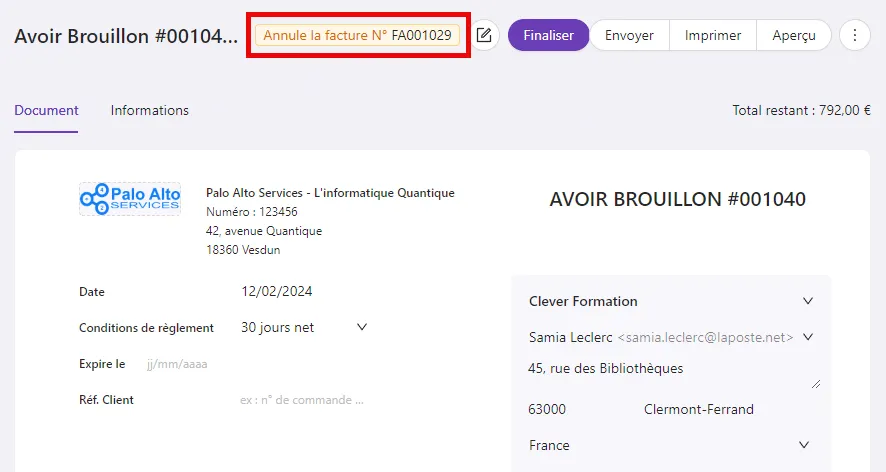Image resolution: width=886 pixels, height=472 pixels.
Task: Expand the Clever Formation client dropdown
Action: click(671, 301)
